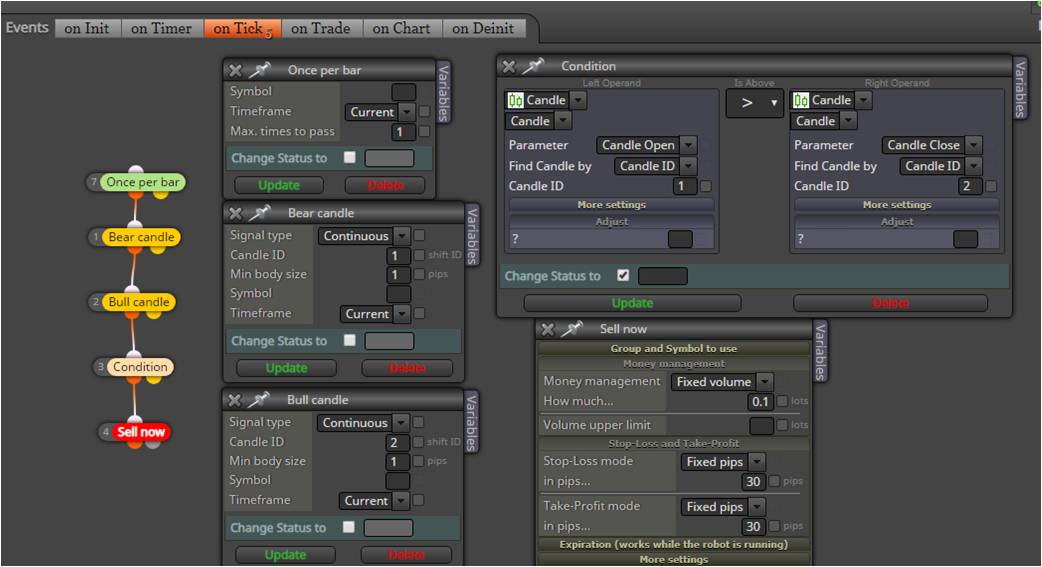This screenshot has width=1042, height=567.
Task: Close the Bull candle panel
Action: (x=235, y=399)
